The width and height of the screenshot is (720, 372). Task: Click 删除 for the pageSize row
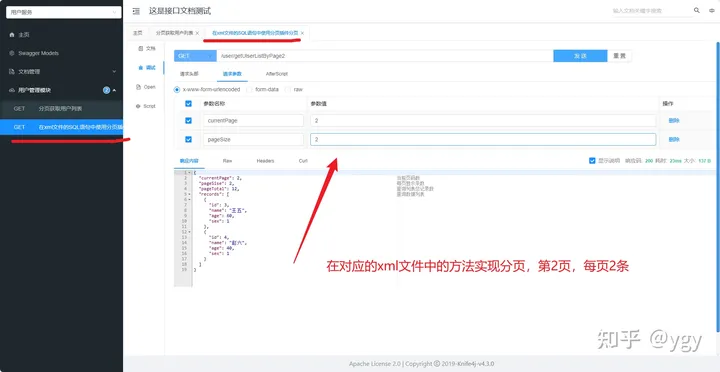tap(674, 140)
